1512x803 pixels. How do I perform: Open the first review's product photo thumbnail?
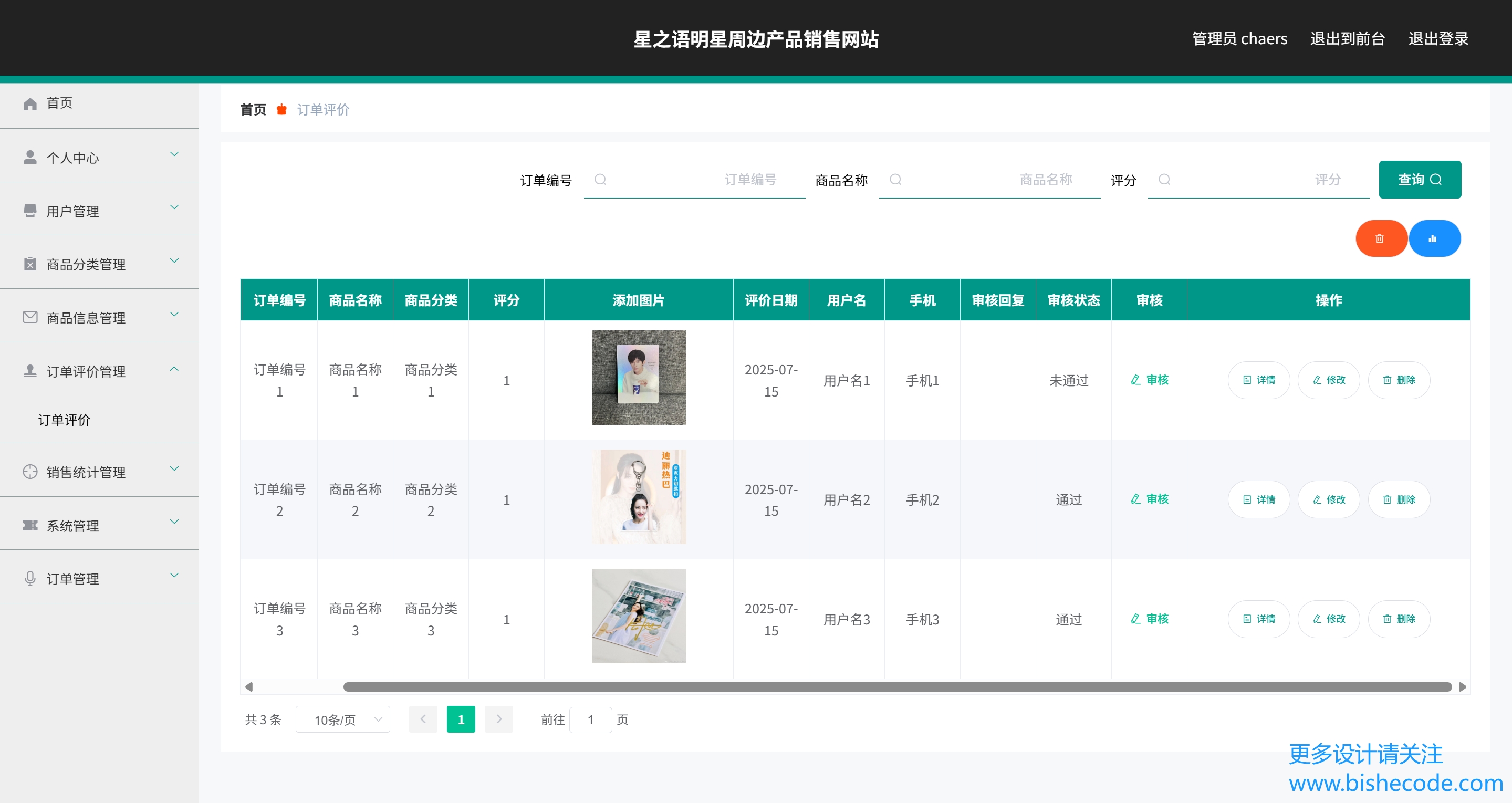(639, 378)
